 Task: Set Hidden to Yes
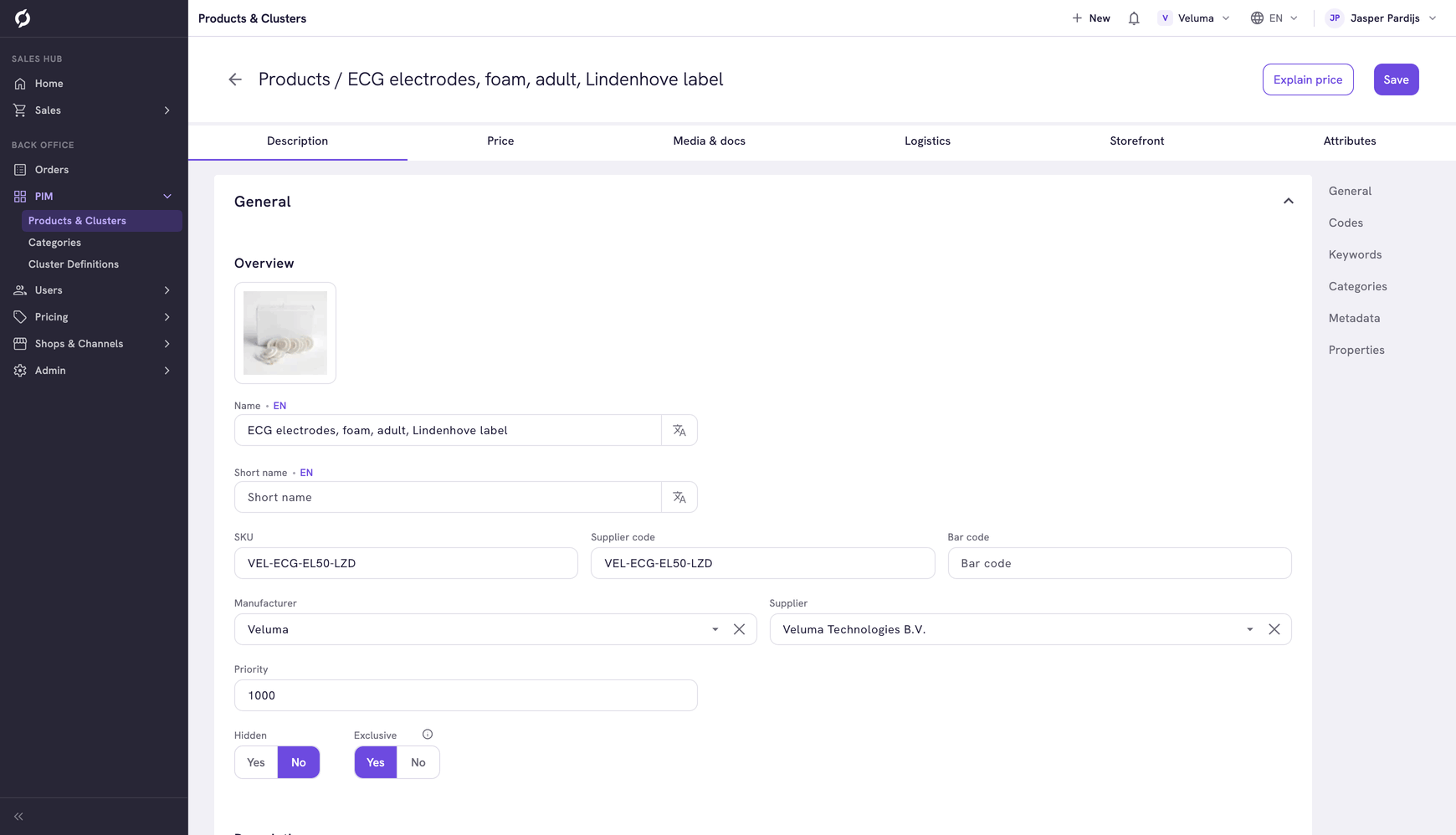[256, 762]
